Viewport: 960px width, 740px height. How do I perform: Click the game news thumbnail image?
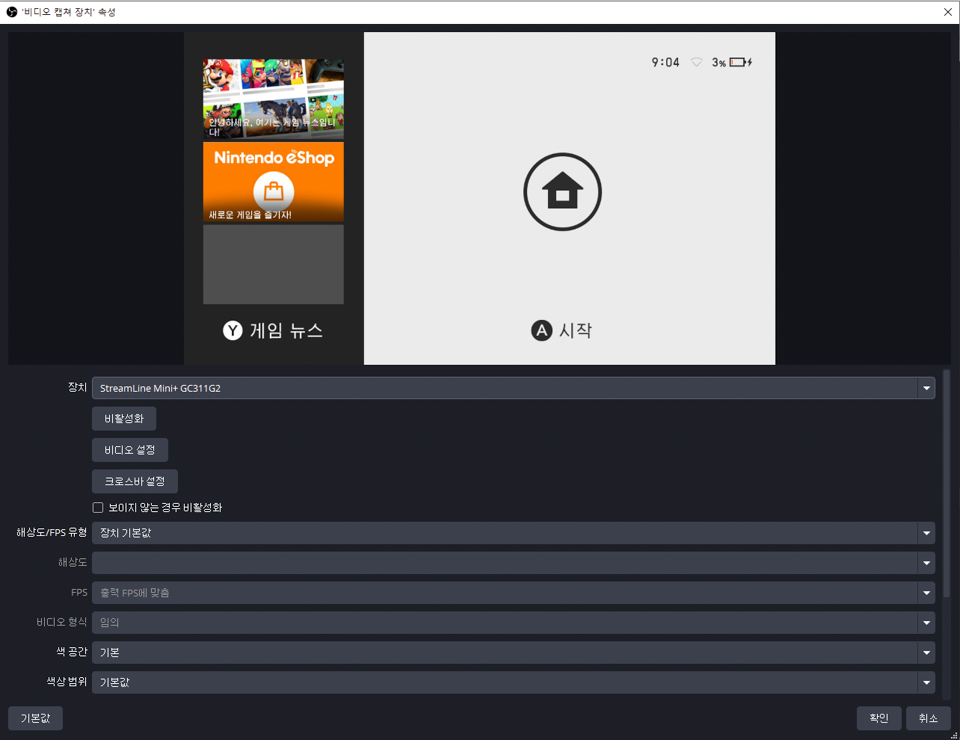coord(273,99)
